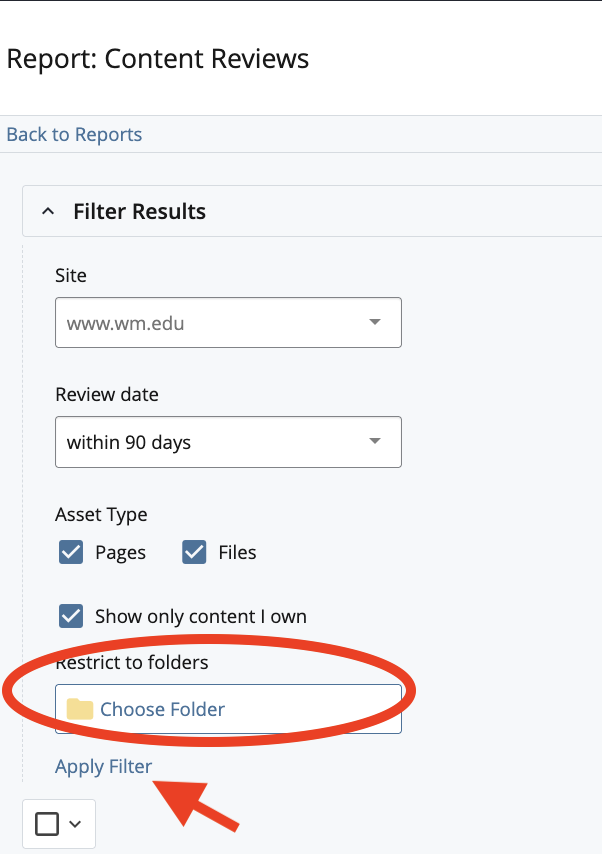Uncheck the Files asset type
This screenshot has width=602, height=854.
pyautogui.click(x=193, y=551)
